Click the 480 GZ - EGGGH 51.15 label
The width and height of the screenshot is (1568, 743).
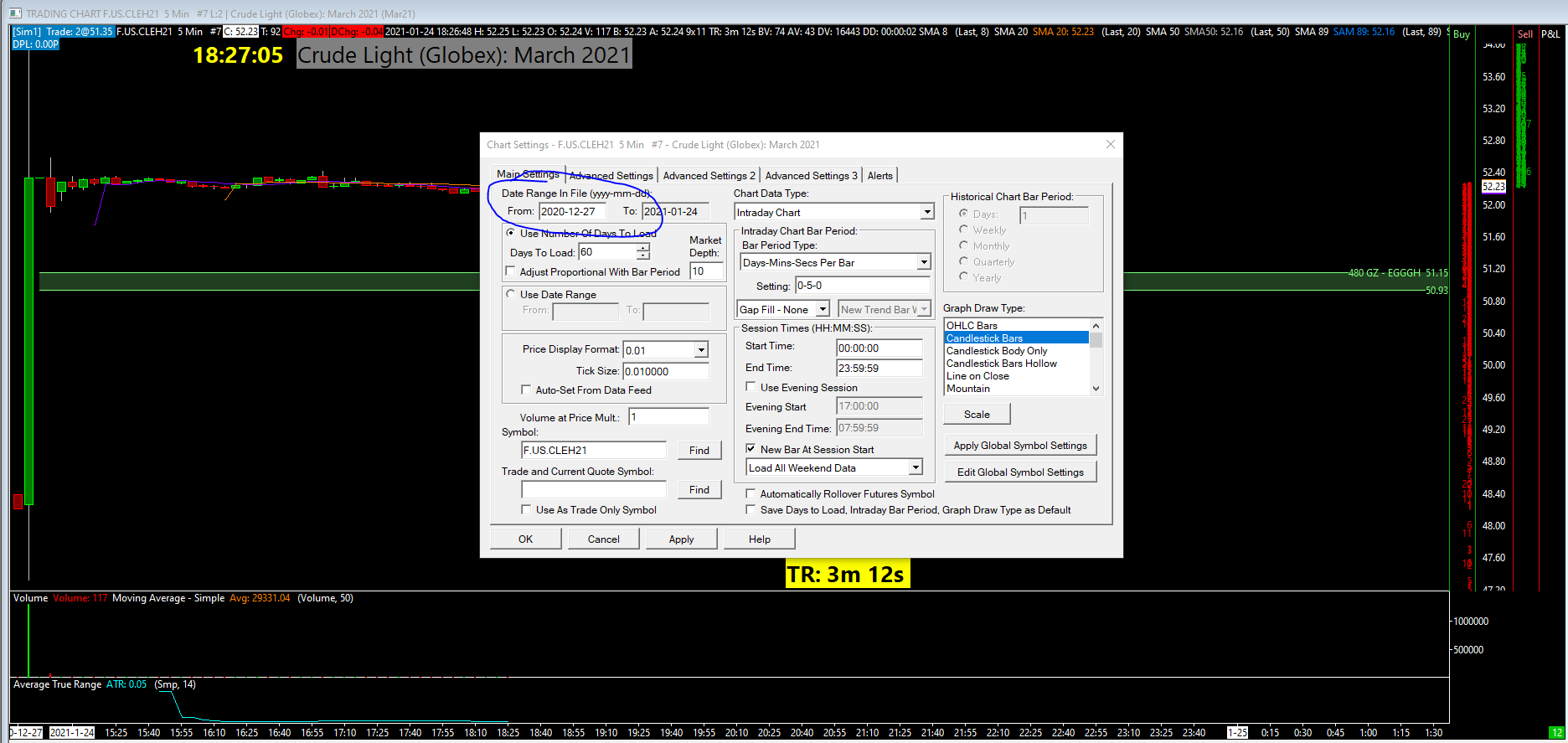pos(1398,273)
